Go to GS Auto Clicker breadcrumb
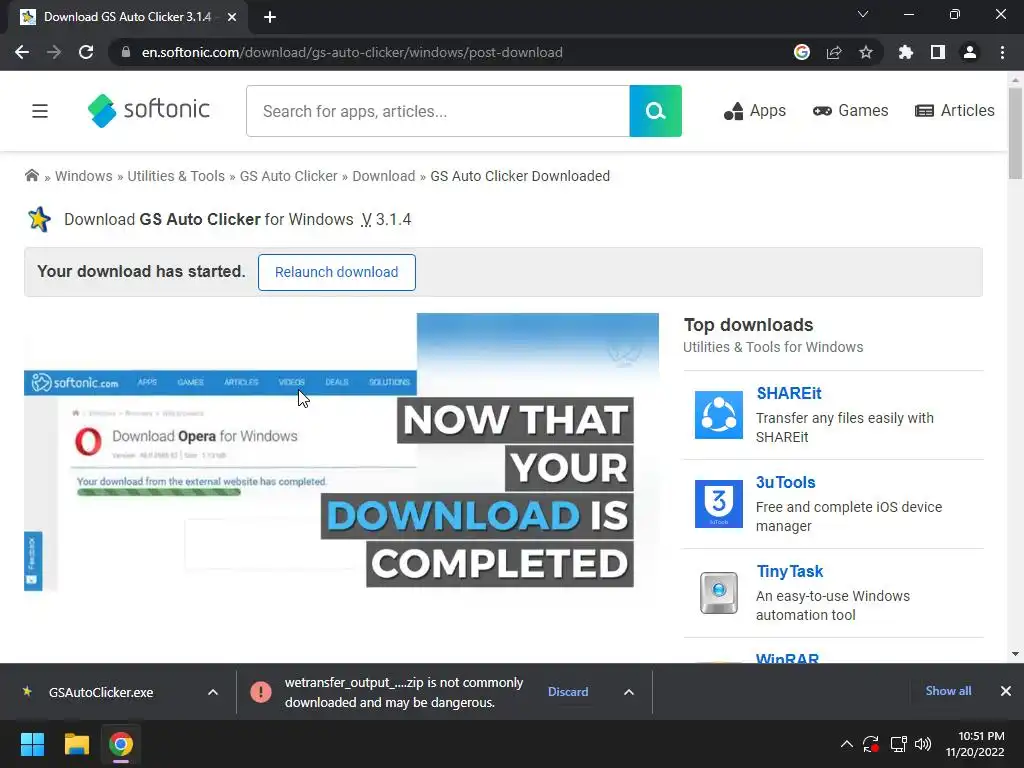The image size is (1024, 768). pos(289,176)
